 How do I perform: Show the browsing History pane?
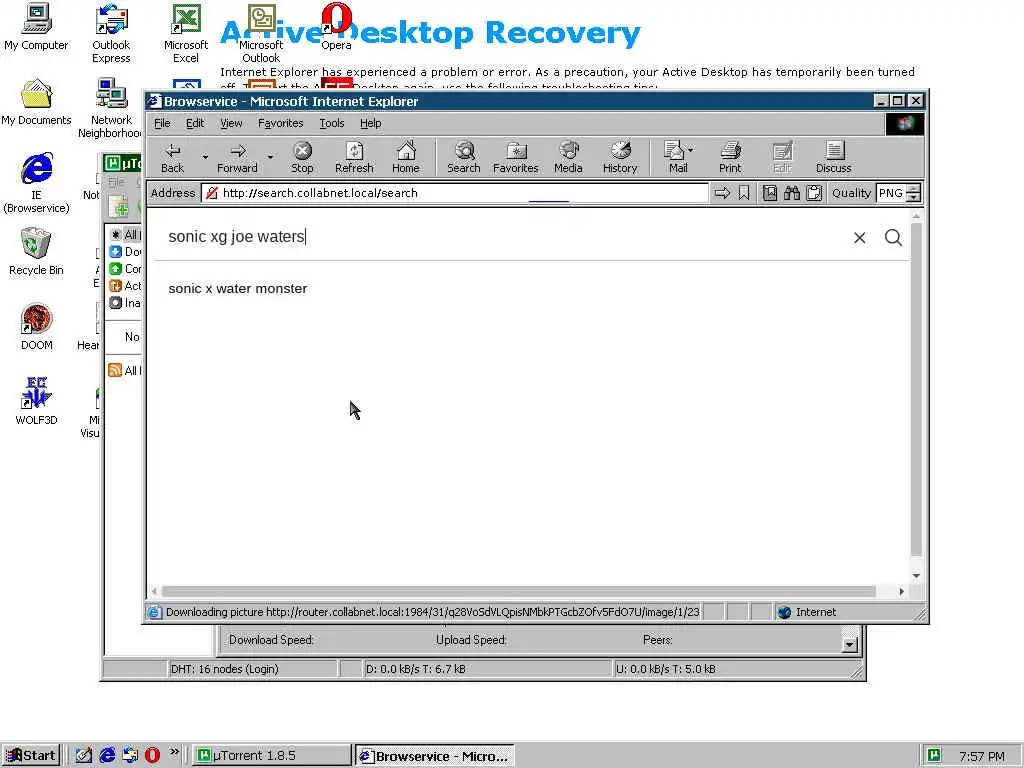(620, 158)
